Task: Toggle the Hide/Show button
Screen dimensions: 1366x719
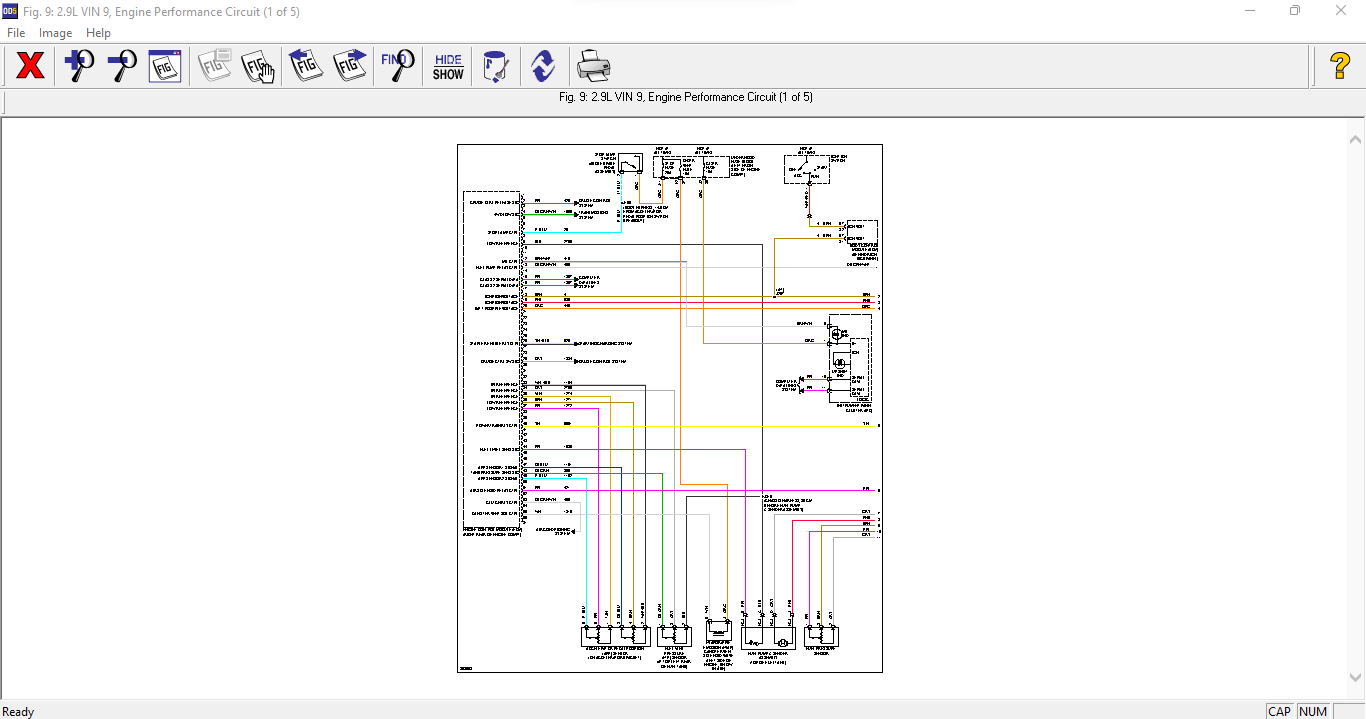Action: coord(448,67)
